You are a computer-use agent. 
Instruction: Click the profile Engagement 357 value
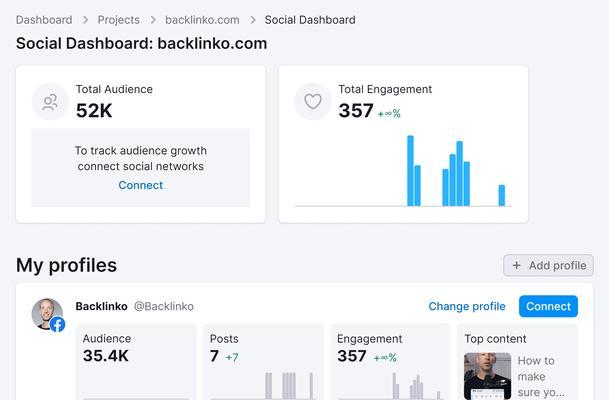[x=352, y=356]
